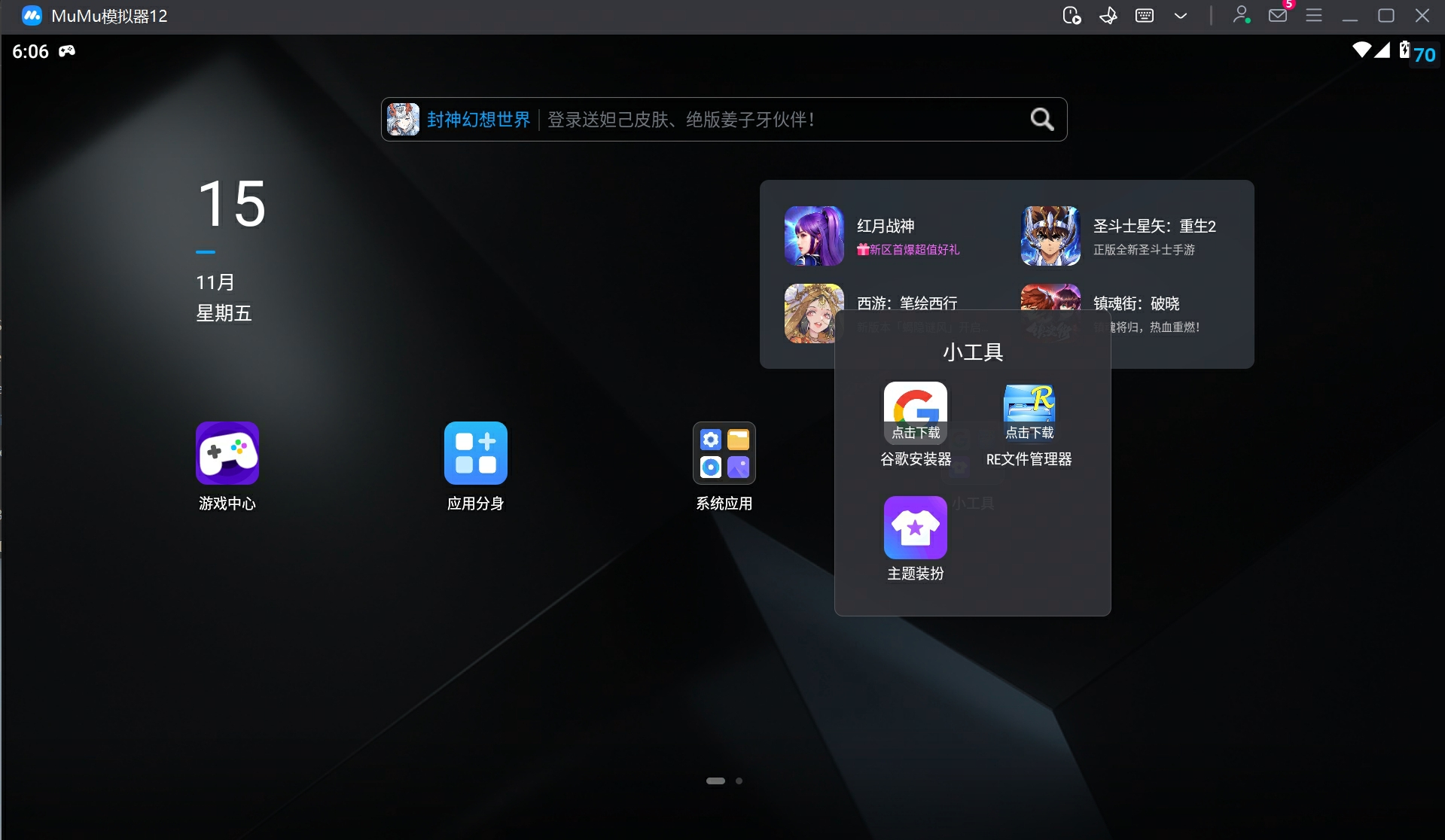This screenshot has width=1445, height=840.
Task: Select the 红月战神 game thumbnail
Action: coord(813,236)
